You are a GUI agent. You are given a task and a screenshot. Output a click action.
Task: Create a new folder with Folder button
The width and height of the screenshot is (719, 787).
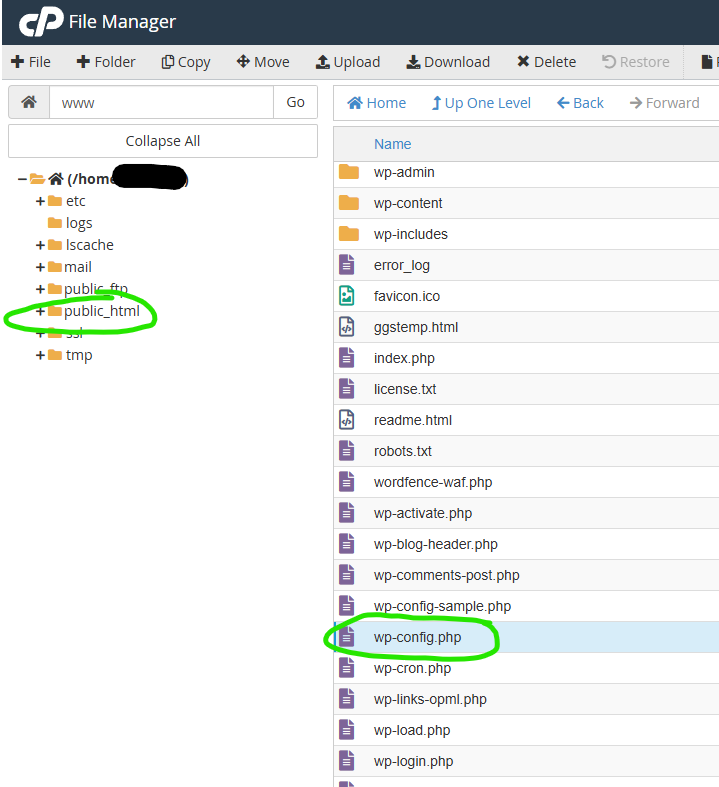click(106, 62)
